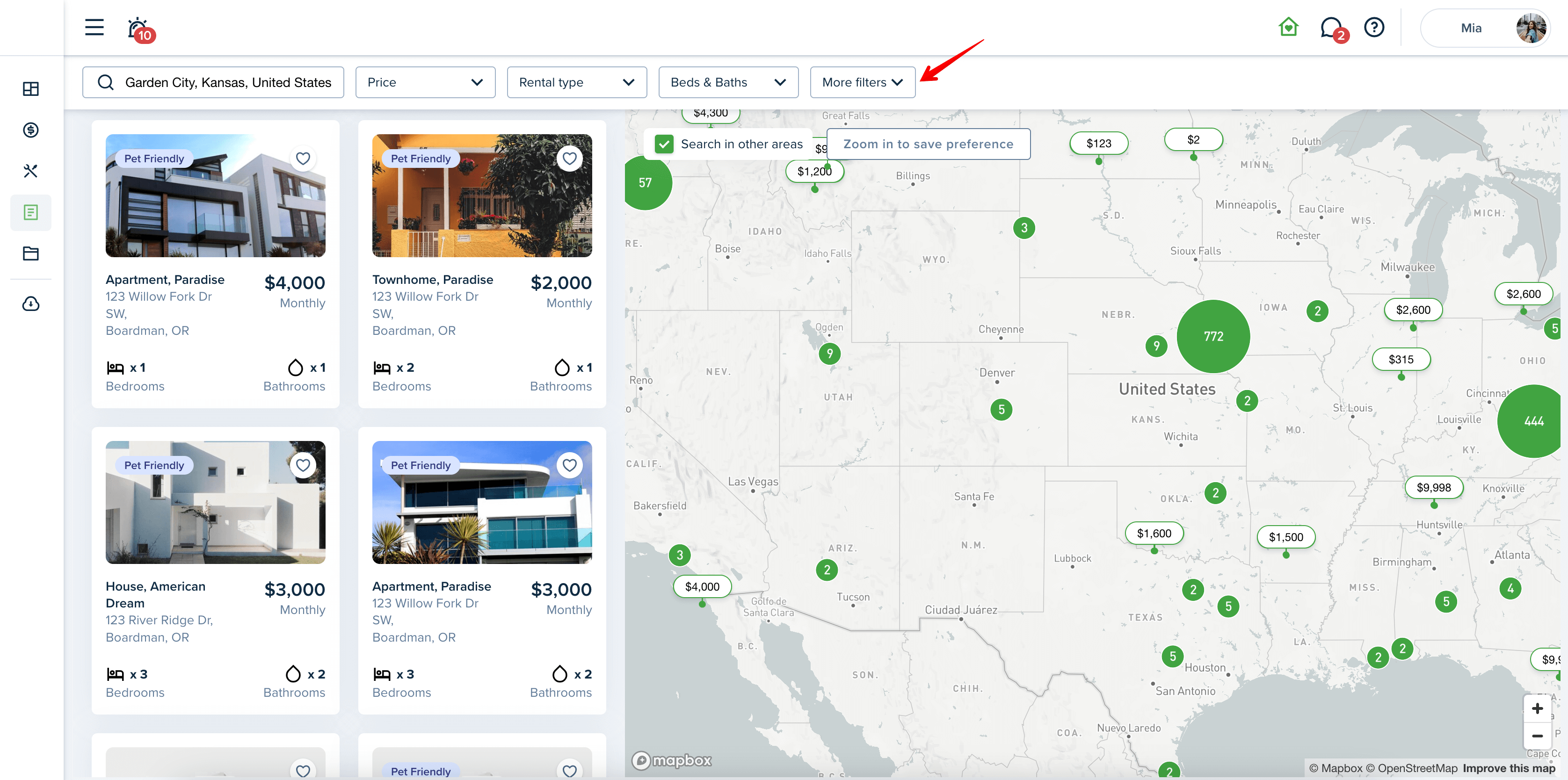Uncheck Search in other areas

664,144
